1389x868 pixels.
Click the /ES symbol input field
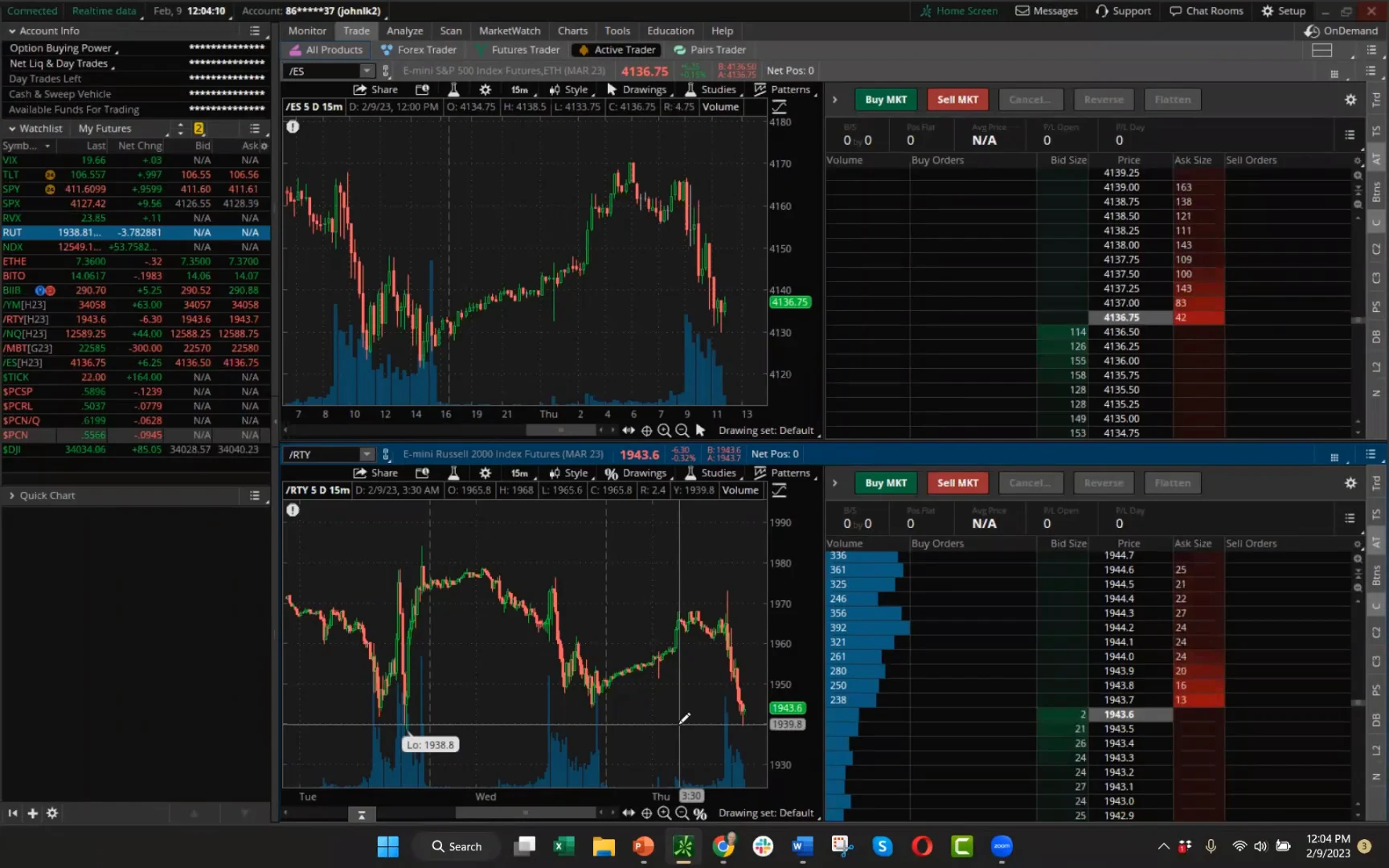click(x=322, y=71)
